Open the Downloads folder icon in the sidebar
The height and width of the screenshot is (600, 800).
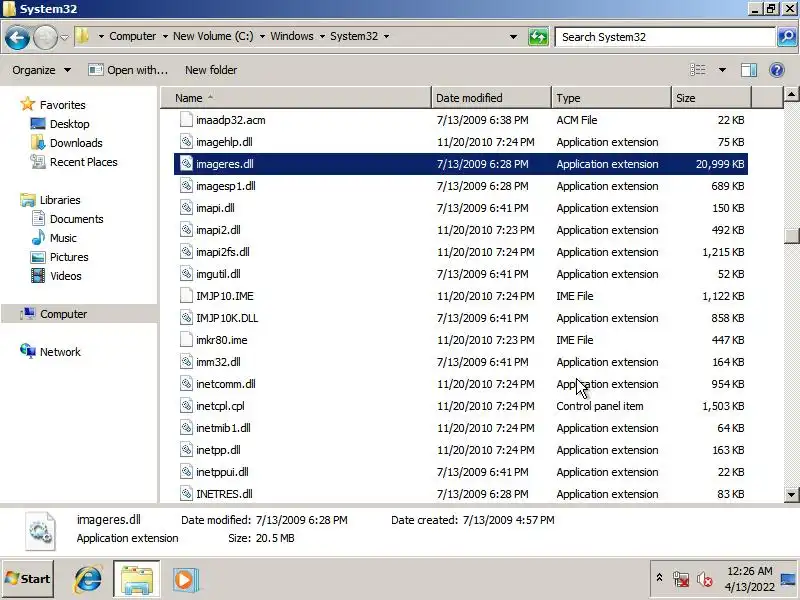(38, 143)
